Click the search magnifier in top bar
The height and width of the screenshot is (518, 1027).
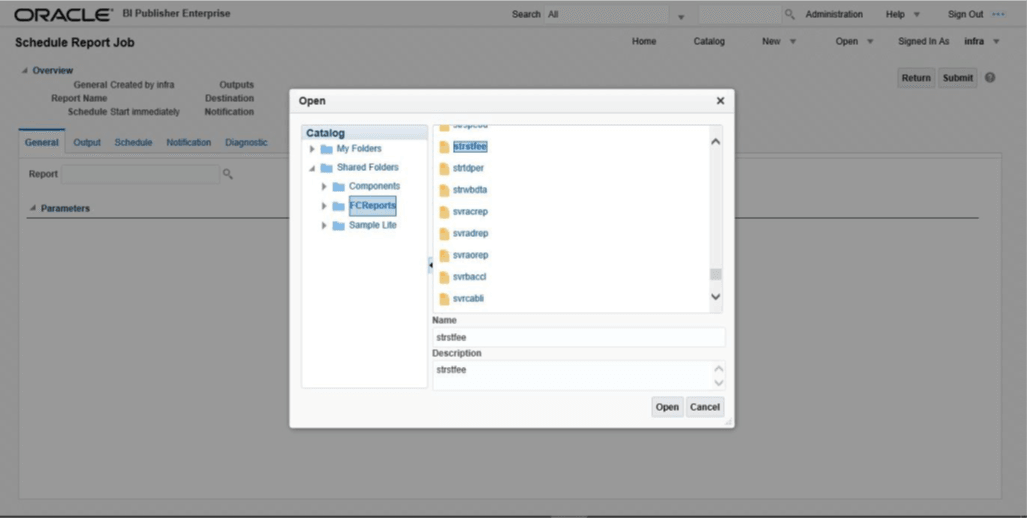(x=789, y=14)
